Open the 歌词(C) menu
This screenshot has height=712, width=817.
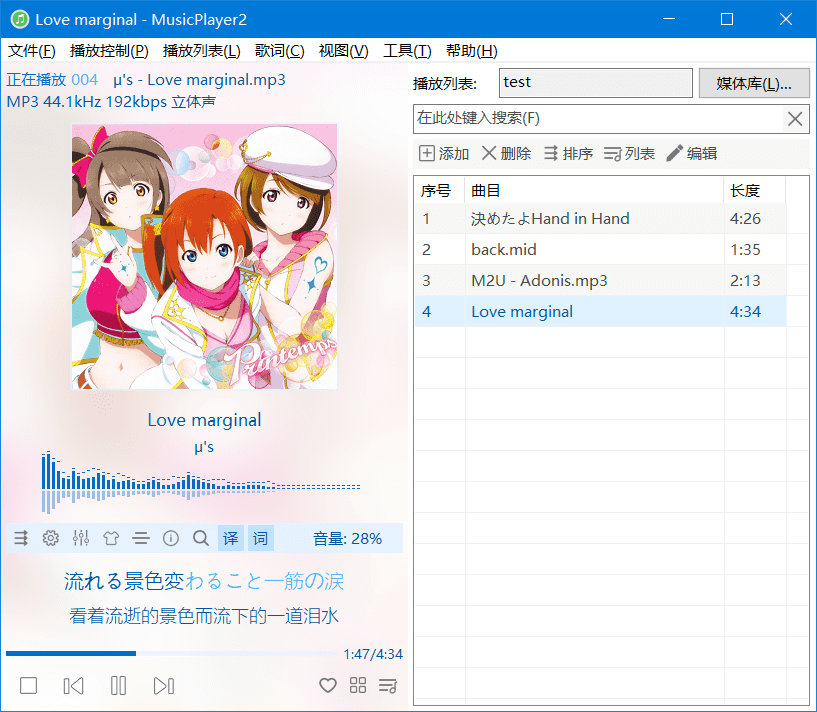coord(279,51)
